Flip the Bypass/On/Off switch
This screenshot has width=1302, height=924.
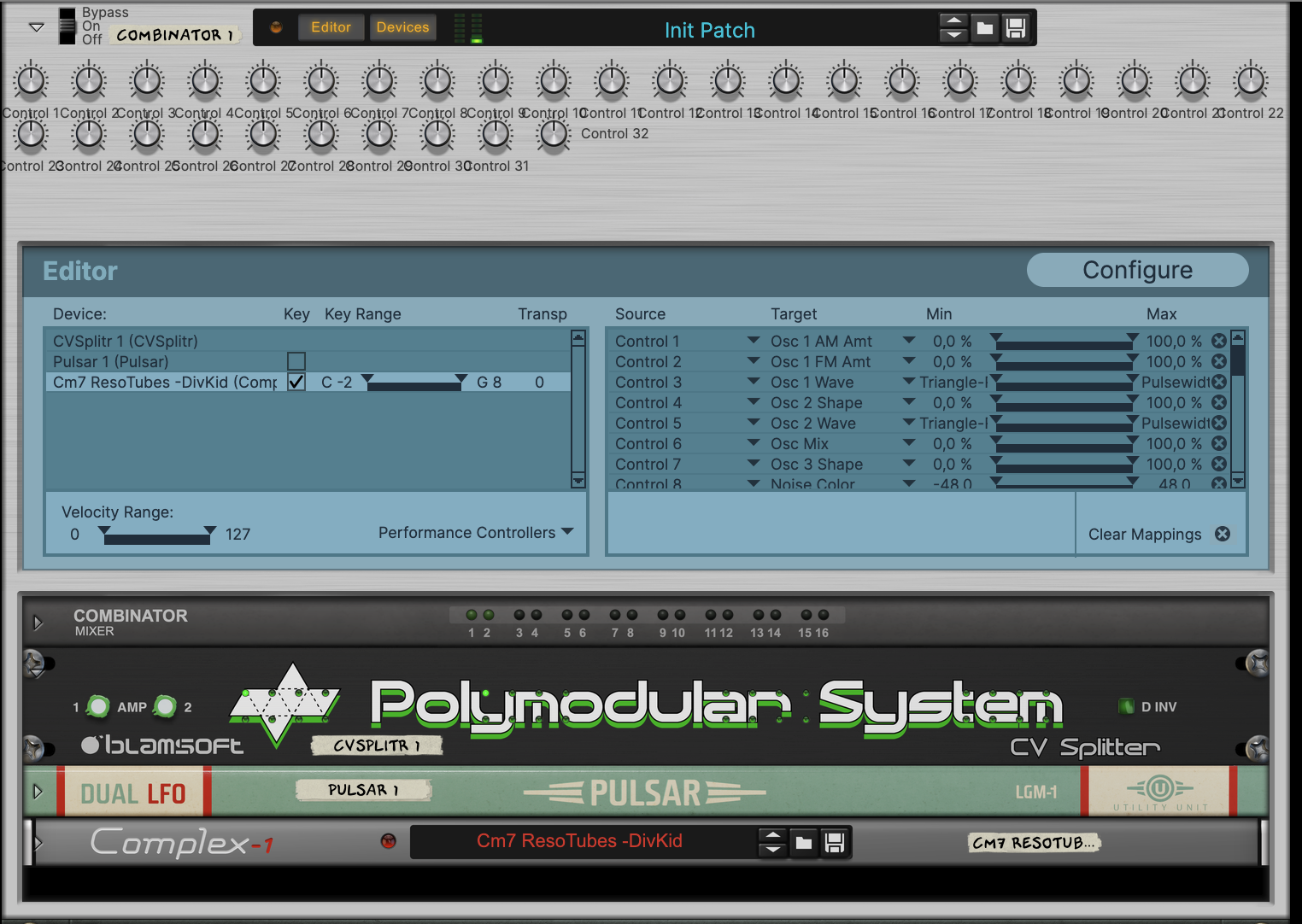click(x=67, y=26)
